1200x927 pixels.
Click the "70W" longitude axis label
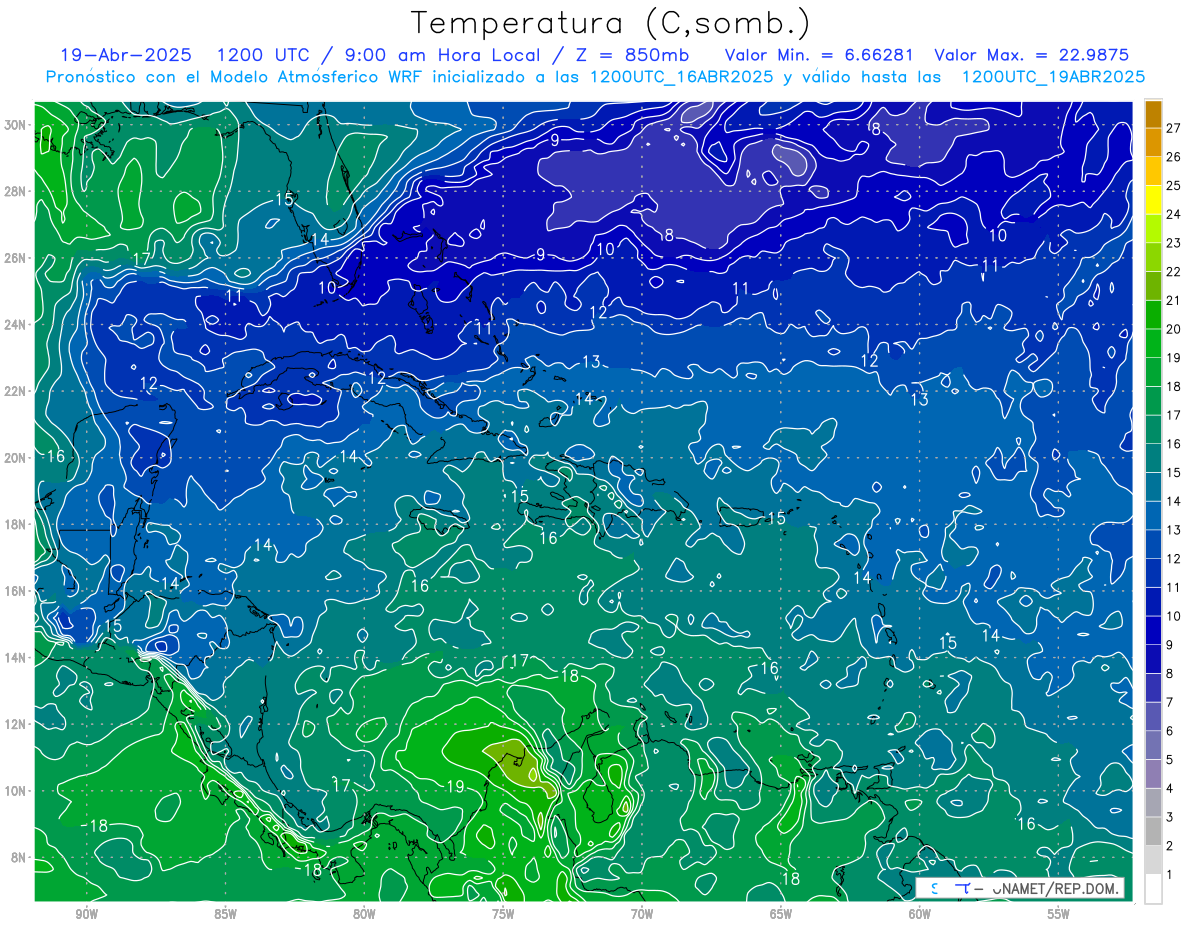point(642,913)
